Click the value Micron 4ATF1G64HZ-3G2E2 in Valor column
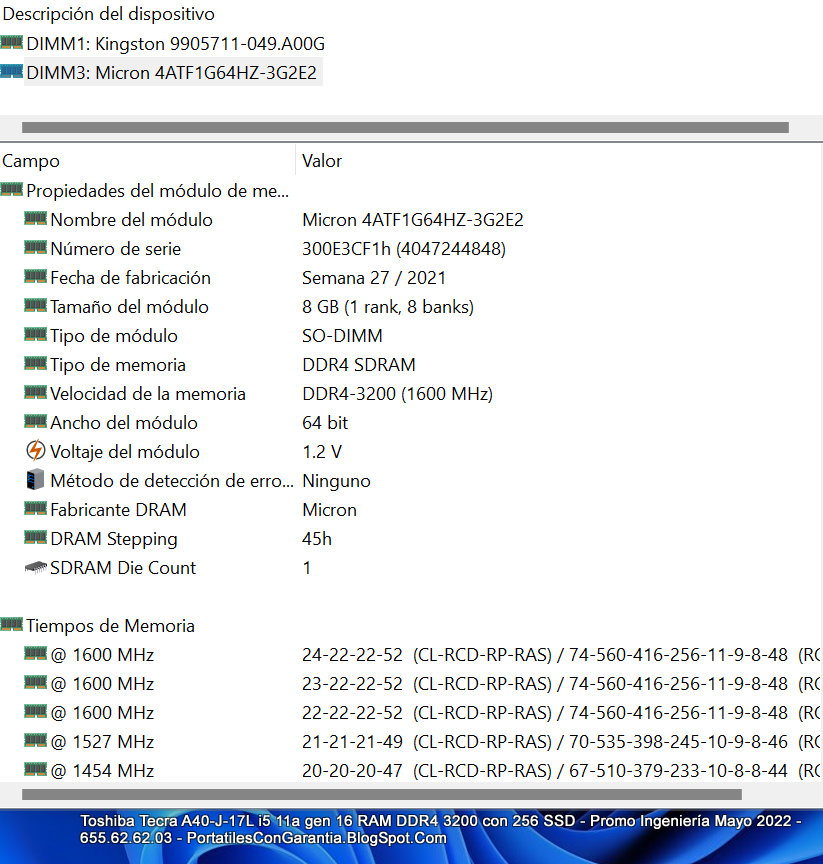This screenshot has height=864, width=823. (x=413, y=220)
